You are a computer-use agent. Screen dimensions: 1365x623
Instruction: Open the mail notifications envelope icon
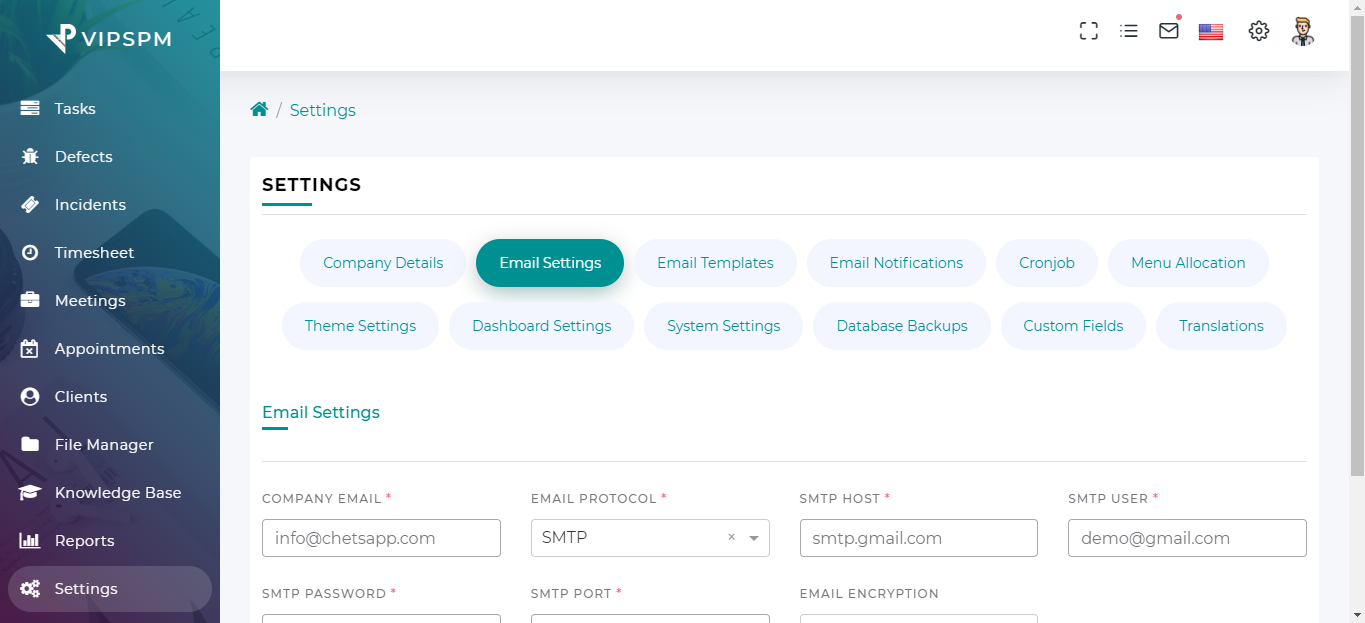coord(1169,31)
